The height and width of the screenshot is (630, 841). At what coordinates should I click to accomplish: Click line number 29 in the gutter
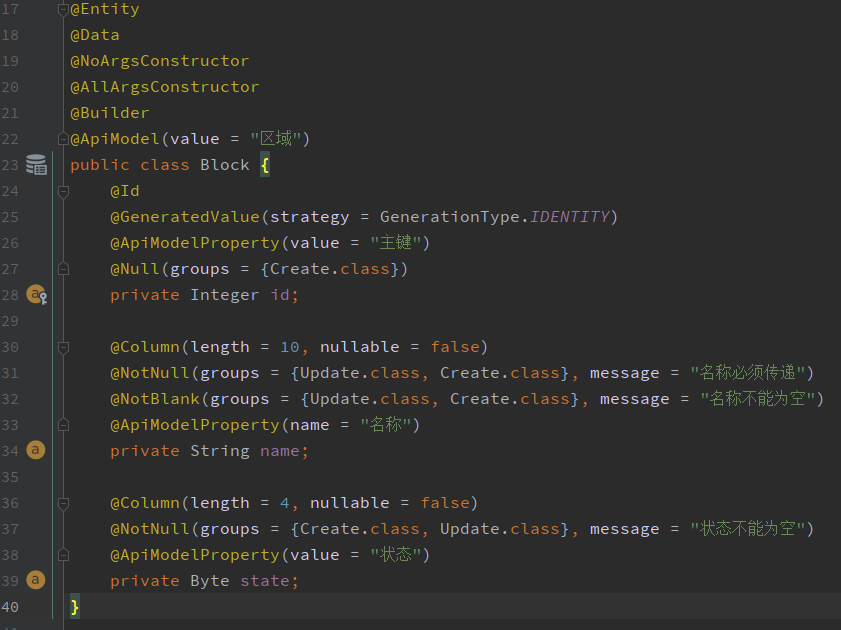pyautogui.click(x=10, y=321)
